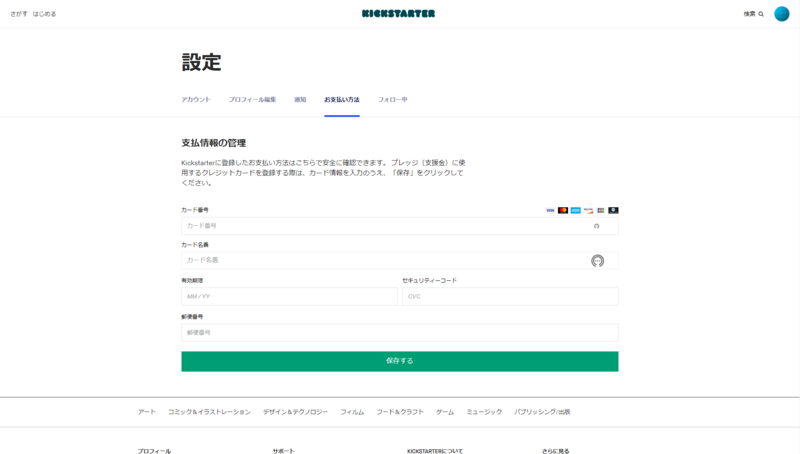This screenshot has width=800, height=454.
Task: Open the デザイン&テクノロジー category
Action: 295,412
